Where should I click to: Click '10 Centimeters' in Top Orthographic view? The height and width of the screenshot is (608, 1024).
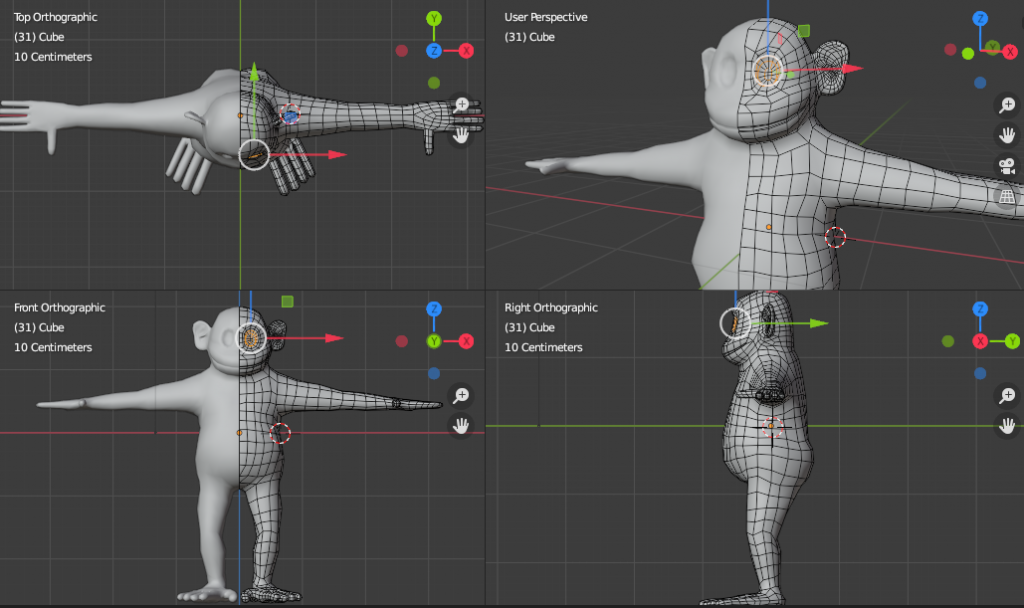(53, 57)
